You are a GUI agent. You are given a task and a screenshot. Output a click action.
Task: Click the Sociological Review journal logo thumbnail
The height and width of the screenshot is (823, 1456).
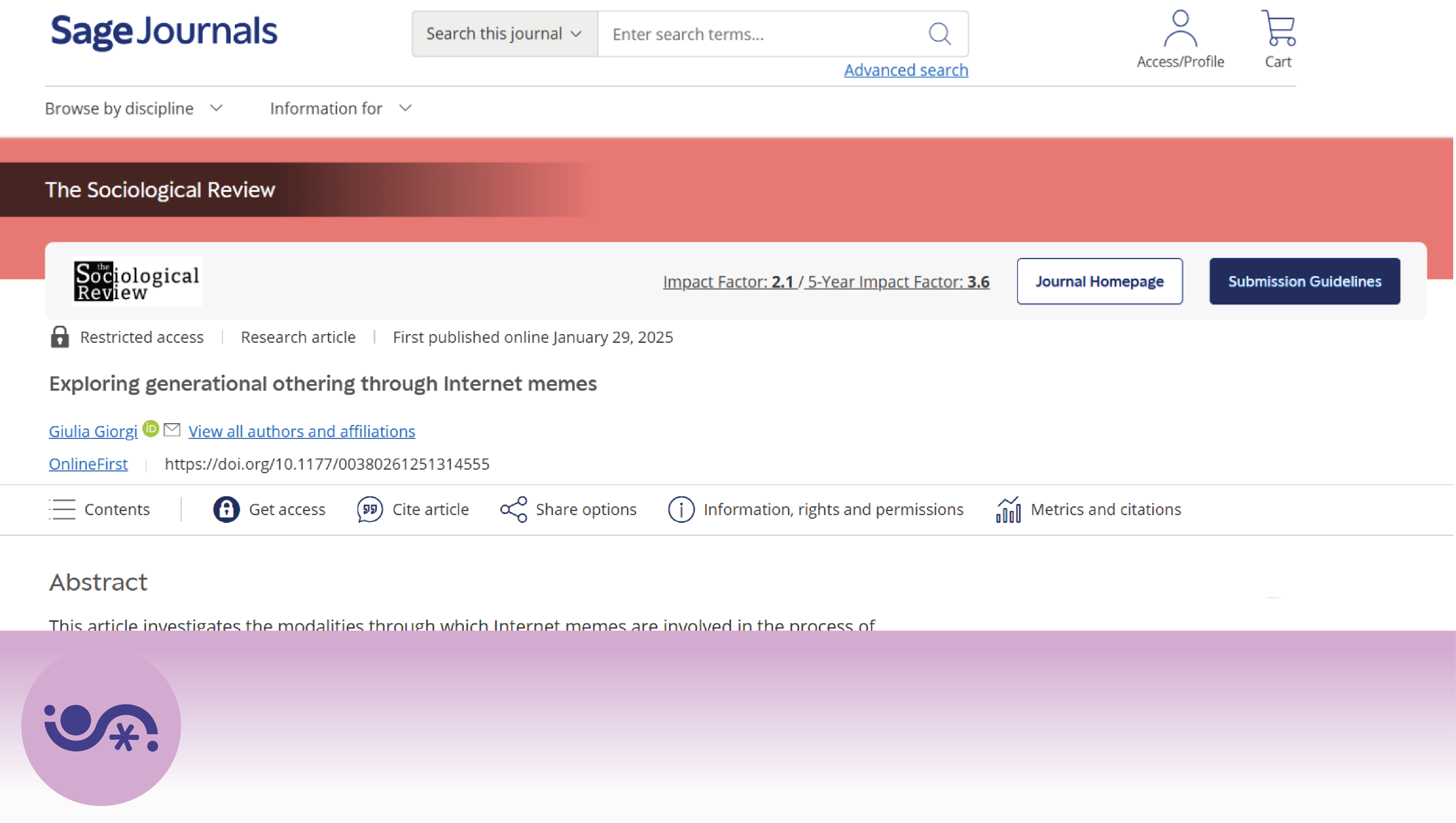point(137,281)
